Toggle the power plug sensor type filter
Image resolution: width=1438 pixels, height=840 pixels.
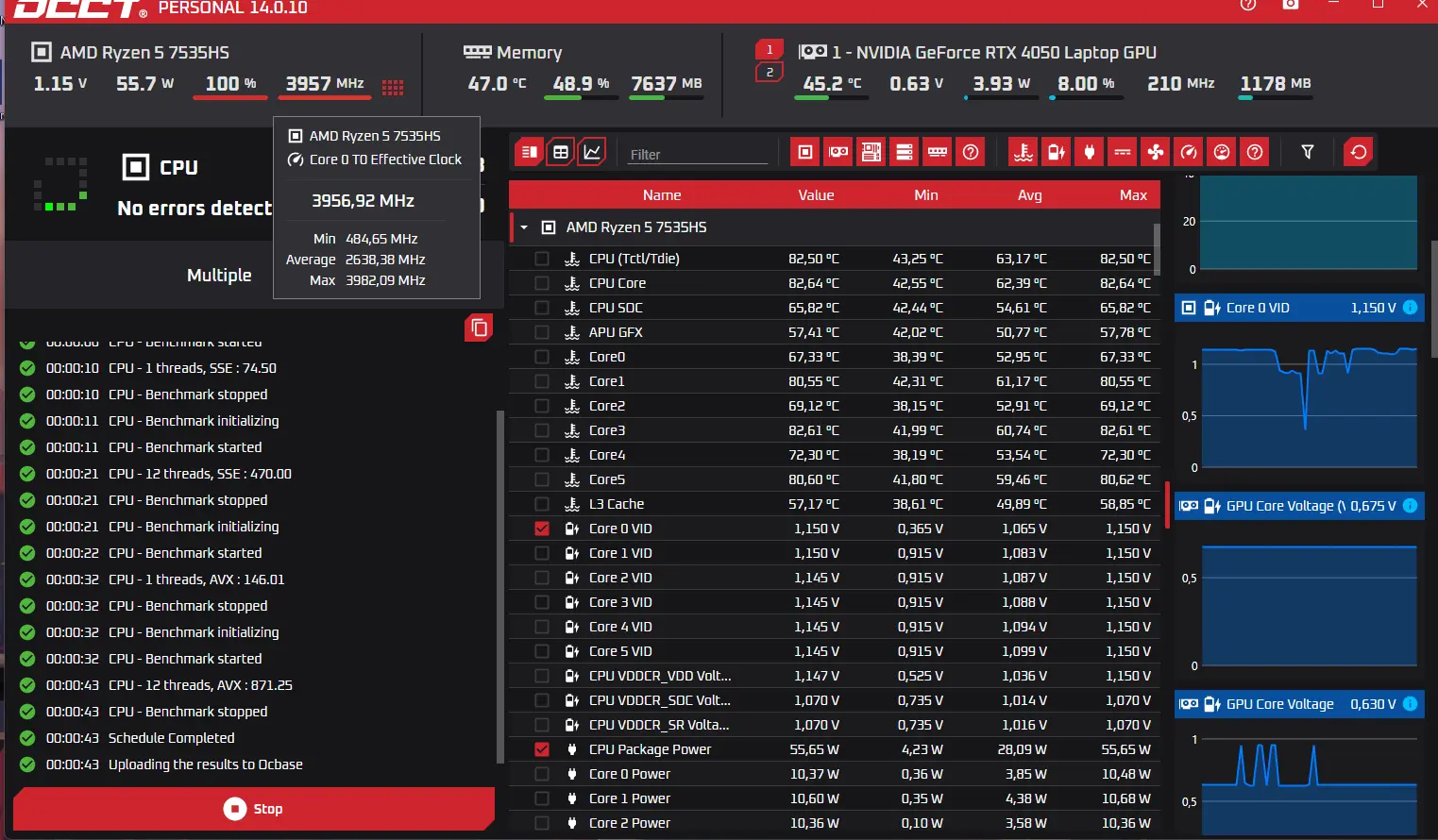pos(1090,152)
